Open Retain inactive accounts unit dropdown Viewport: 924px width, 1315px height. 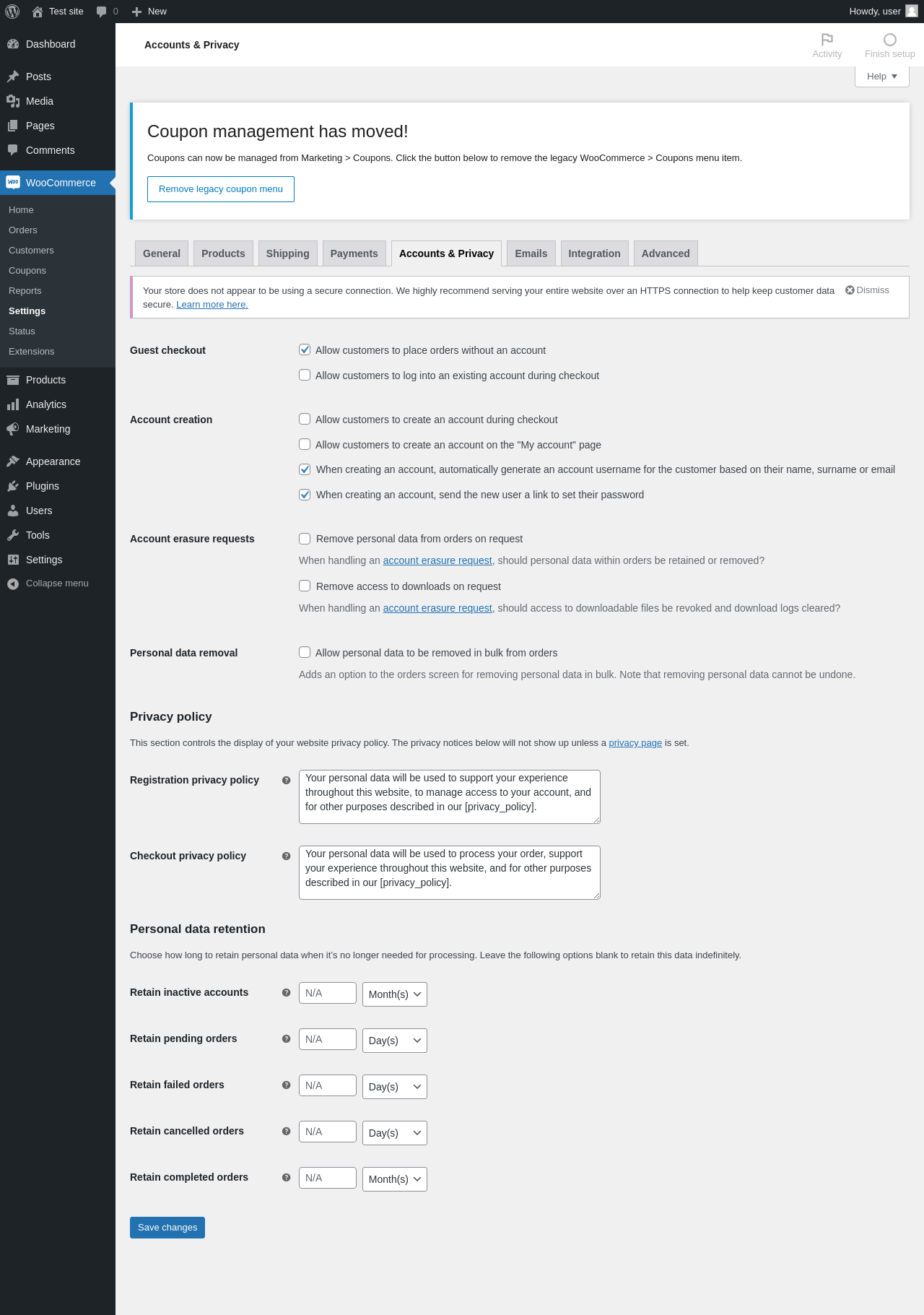pos(395,994)
